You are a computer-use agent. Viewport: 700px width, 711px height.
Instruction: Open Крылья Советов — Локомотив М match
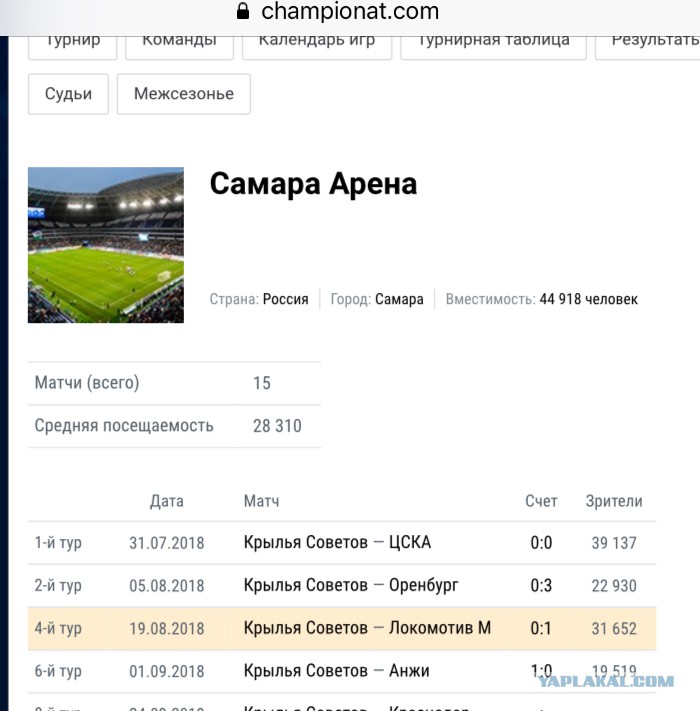pos(367,628)
